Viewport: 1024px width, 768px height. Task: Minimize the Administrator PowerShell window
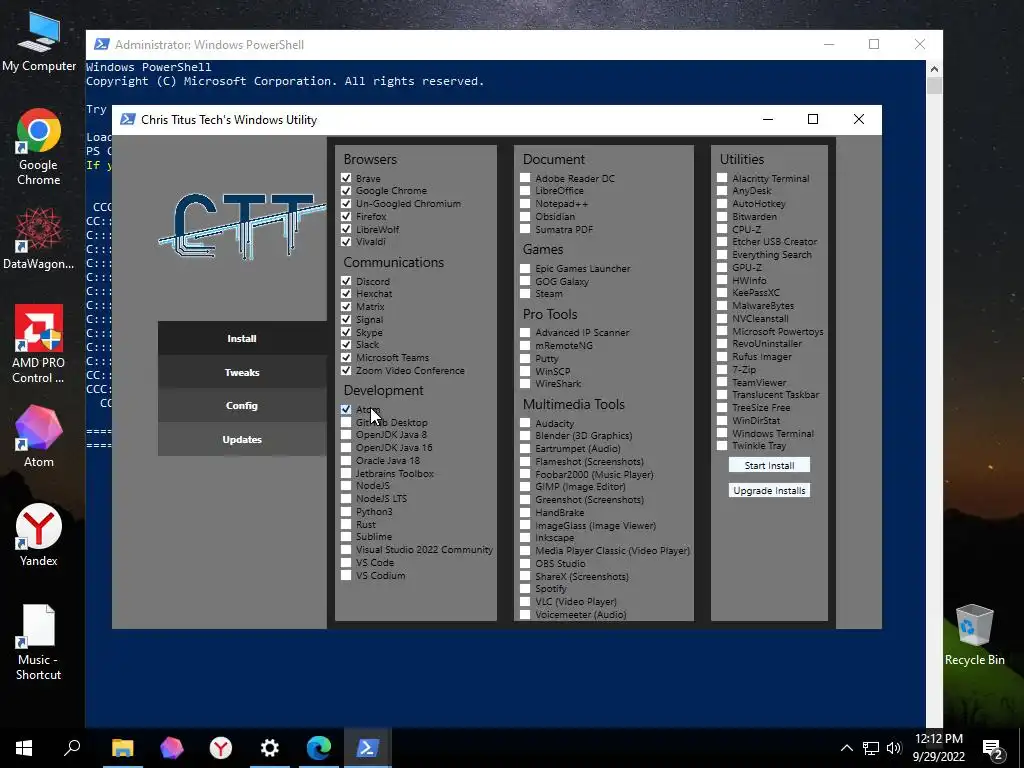[829, 44]
